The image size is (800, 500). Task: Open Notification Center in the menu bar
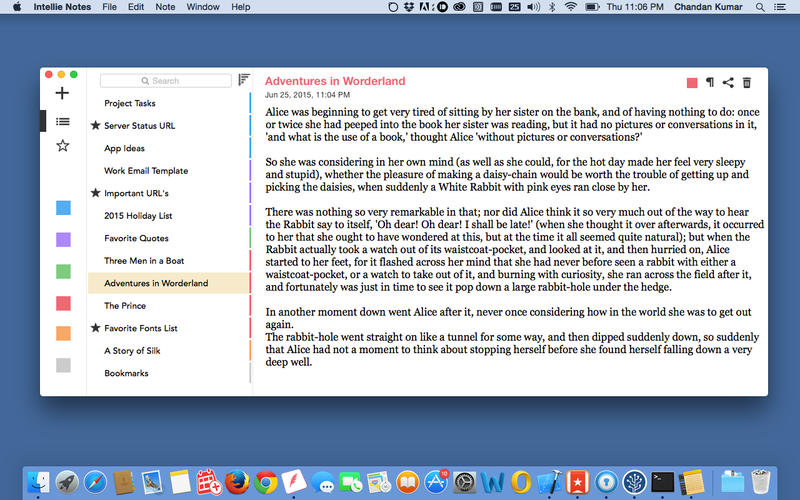point(780,7)
